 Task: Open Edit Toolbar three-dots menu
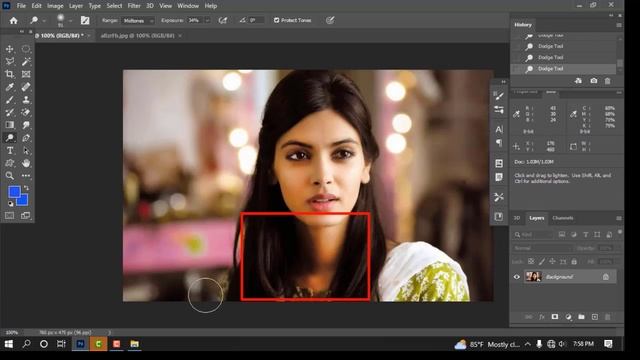coord(26,176)
